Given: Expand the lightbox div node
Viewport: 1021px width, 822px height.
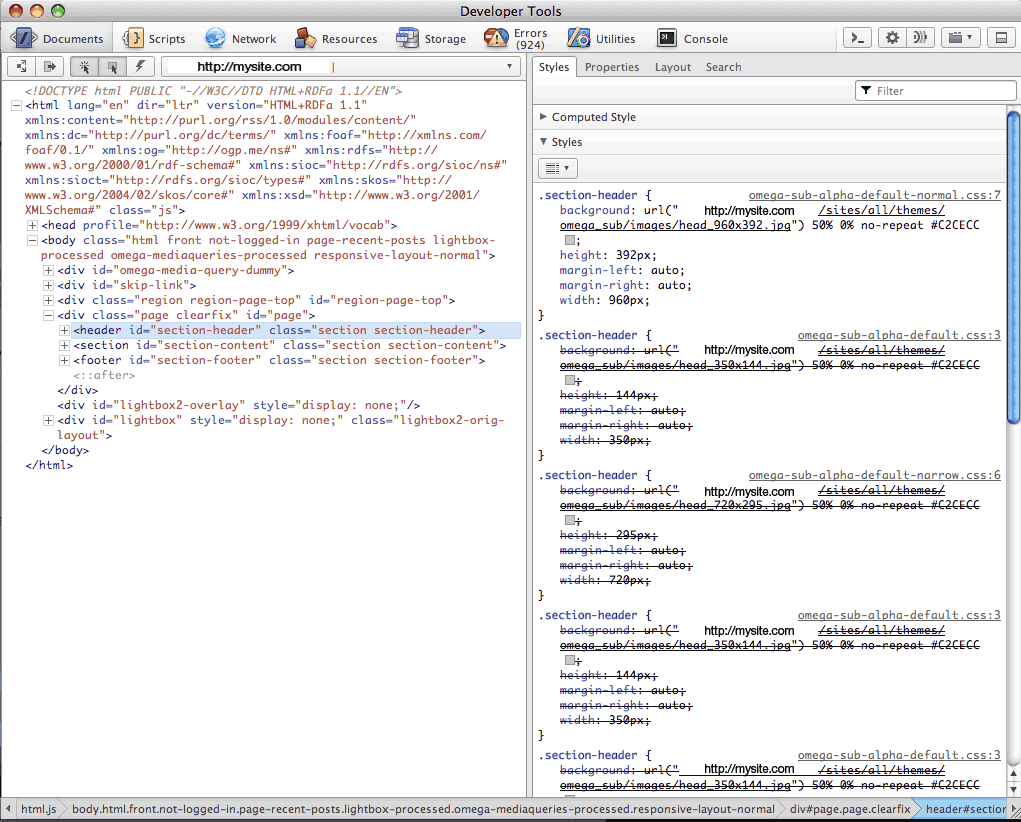Looking at the screenshot, I should [x=48, y=420].
